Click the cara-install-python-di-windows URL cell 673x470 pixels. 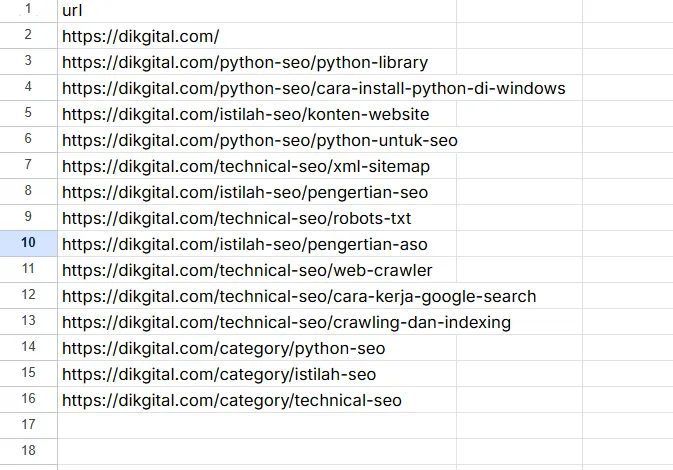point(313,88)
